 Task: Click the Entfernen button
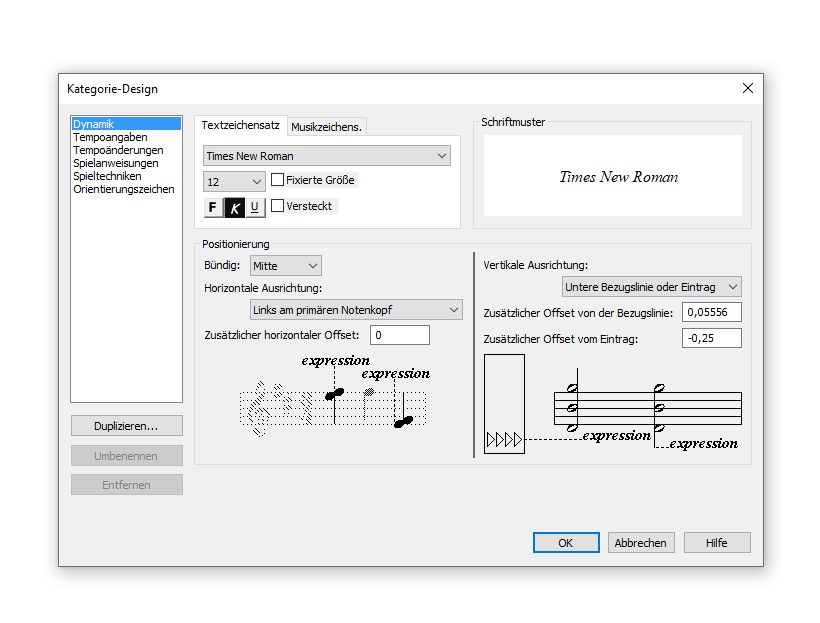point(127,485)
